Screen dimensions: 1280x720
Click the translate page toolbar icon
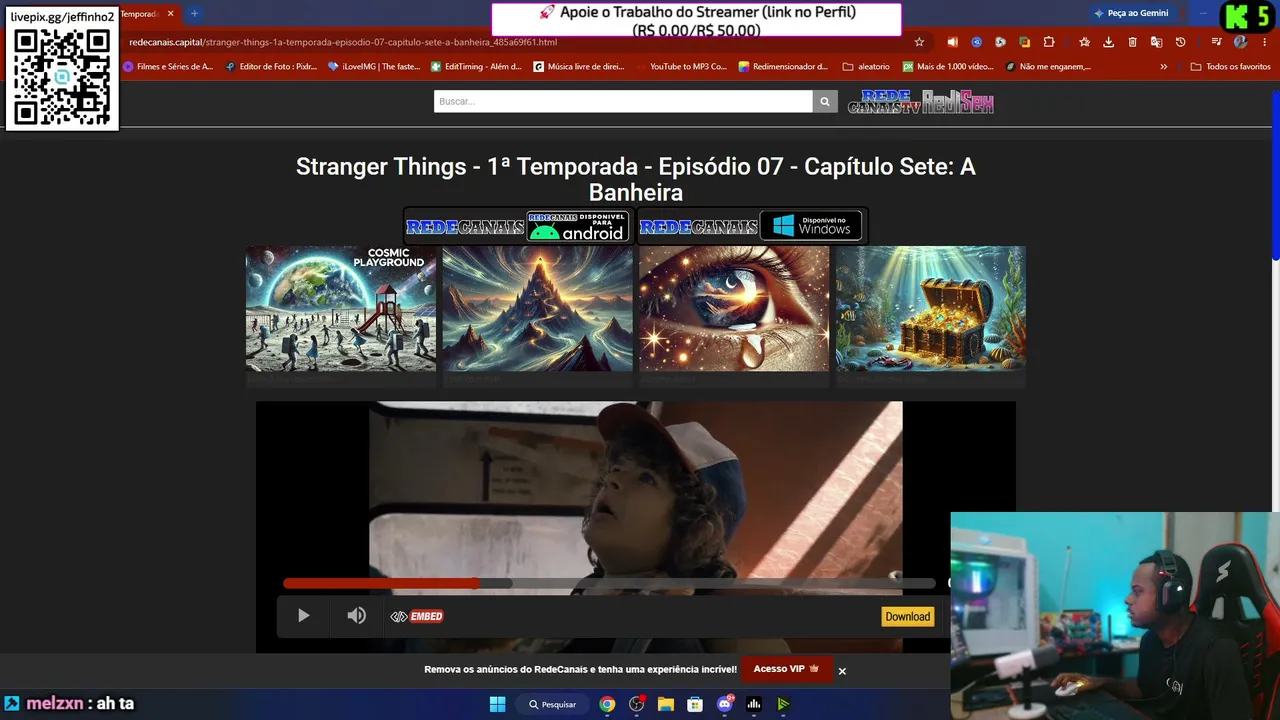[1156, 42]
